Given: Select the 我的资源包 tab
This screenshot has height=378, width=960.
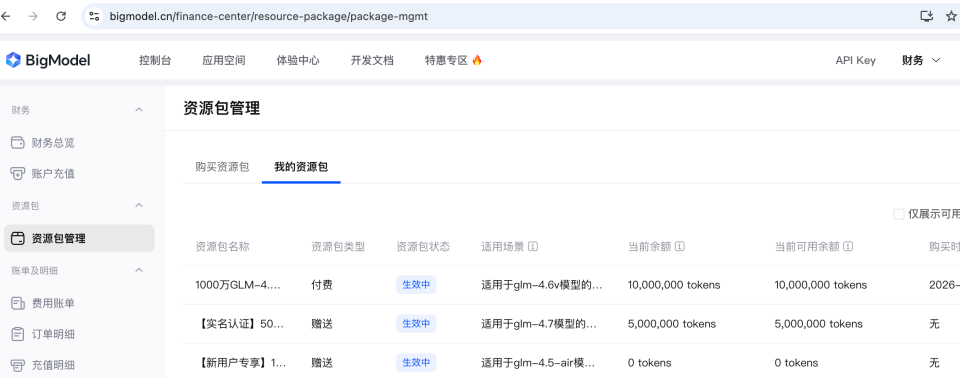Looking at the screenshot, I should point(301,167).
